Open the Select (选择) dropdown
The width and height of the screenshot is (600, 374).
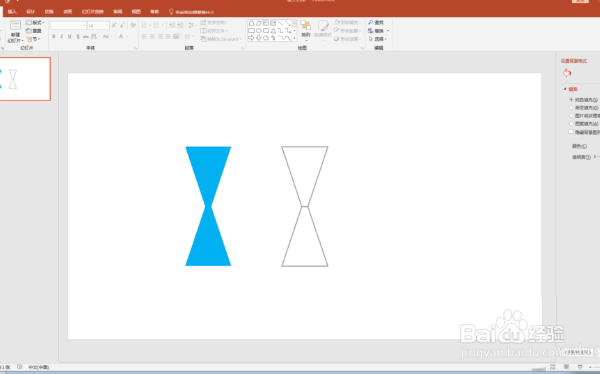point(378,39)
